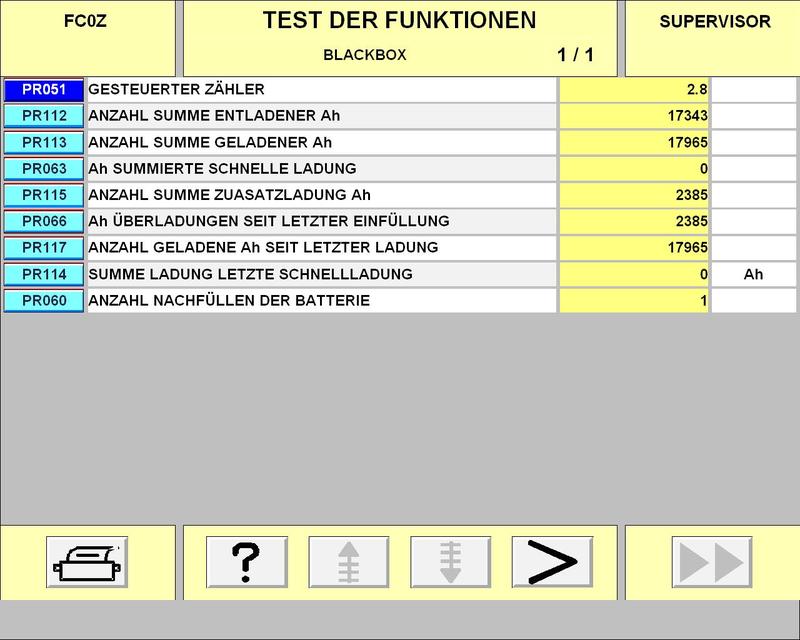This screenshot has width=800, height=640.
Task: Select parameter PR112 button
Action: click(x=44, y=116)
